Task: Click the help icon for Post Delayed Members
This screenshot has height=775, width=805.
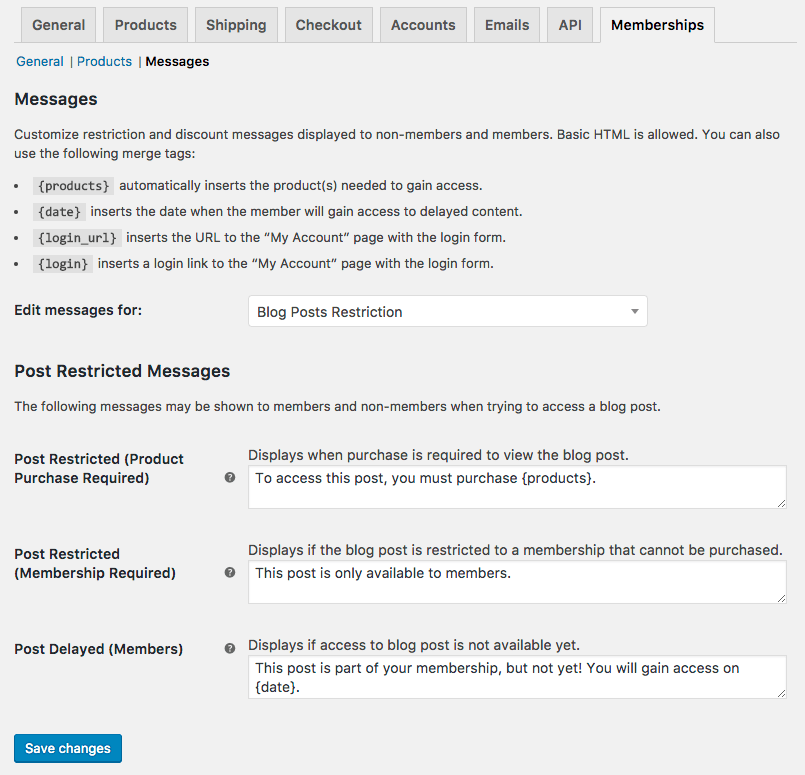Action: [229, 648]
